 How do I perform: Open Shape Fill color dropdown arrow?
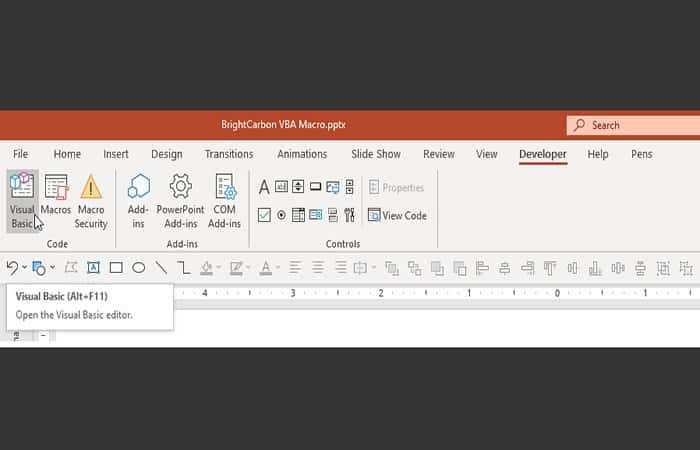click(219, 268)
